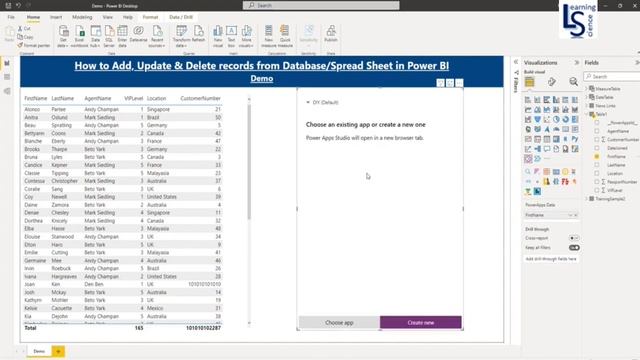Insert a New visual from ribbon
640x360 pixels.
click(x=218, y=36)
